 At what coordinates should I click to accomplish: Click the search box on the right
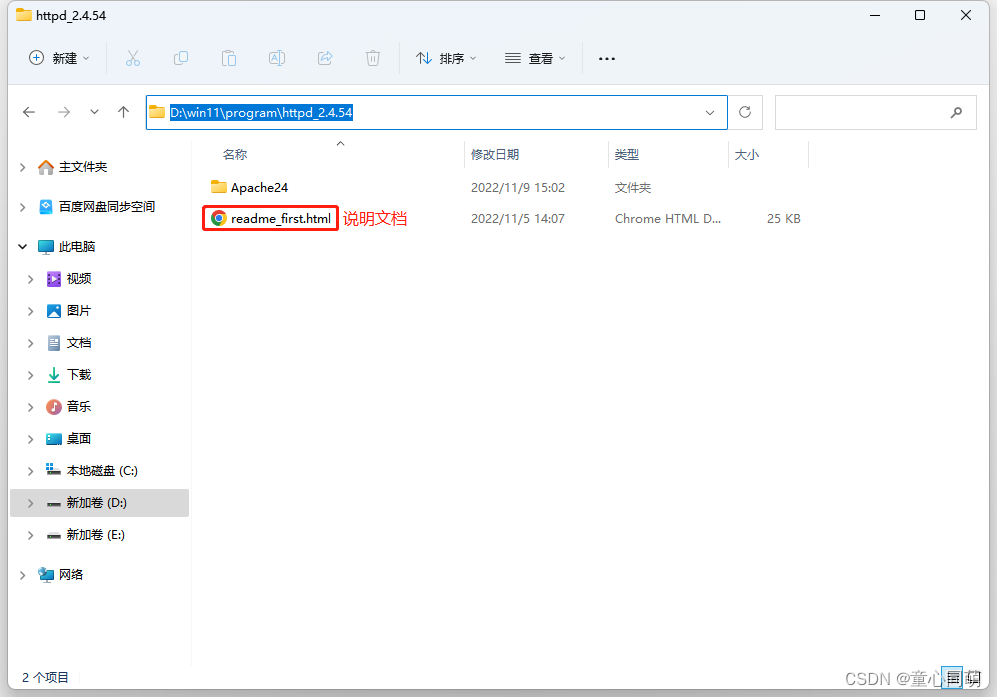[876, 112]
